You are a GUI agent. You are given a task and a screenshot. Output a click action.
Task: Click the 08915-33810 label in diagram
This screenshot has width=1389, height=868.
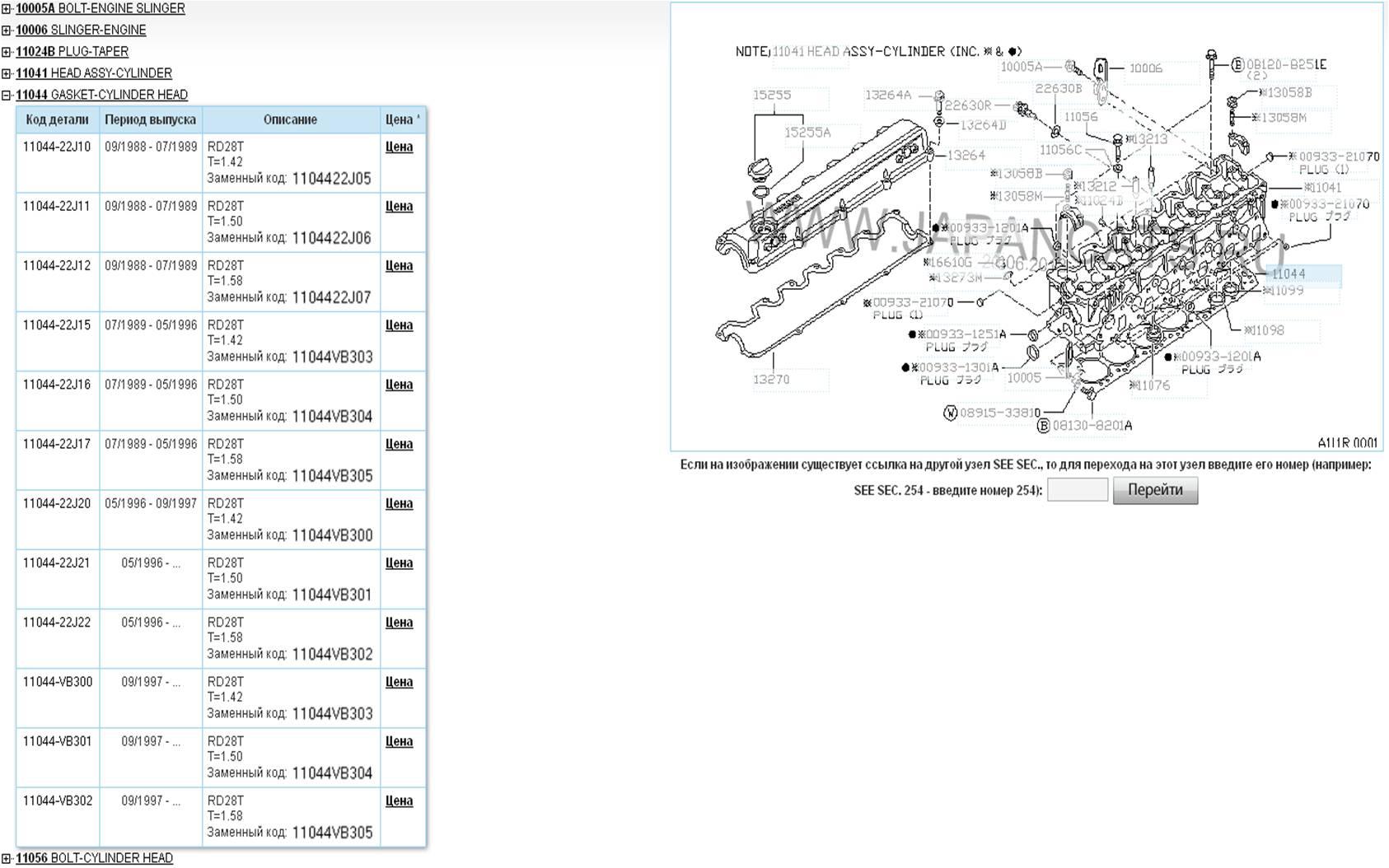(x=1000, y=413)
